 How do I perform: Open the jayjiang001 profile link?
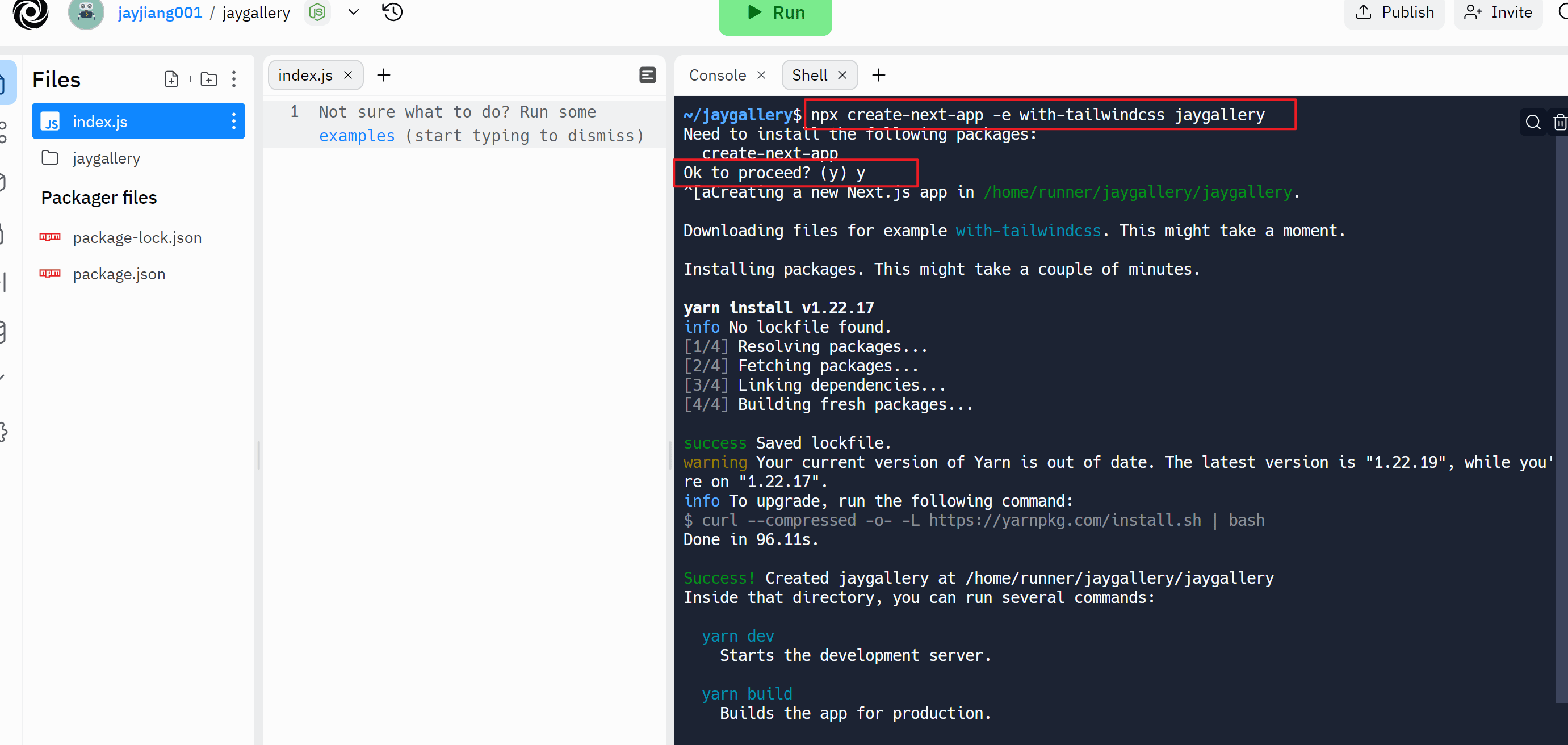(160, 13)
